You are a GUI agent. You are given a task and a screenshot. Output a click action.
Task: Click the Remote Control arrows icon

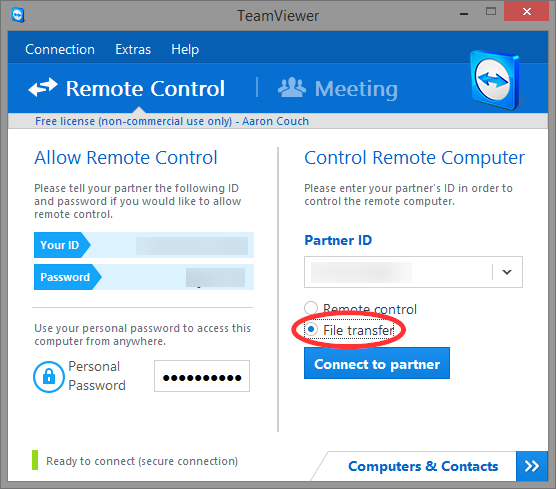click(x=43, y=87)
